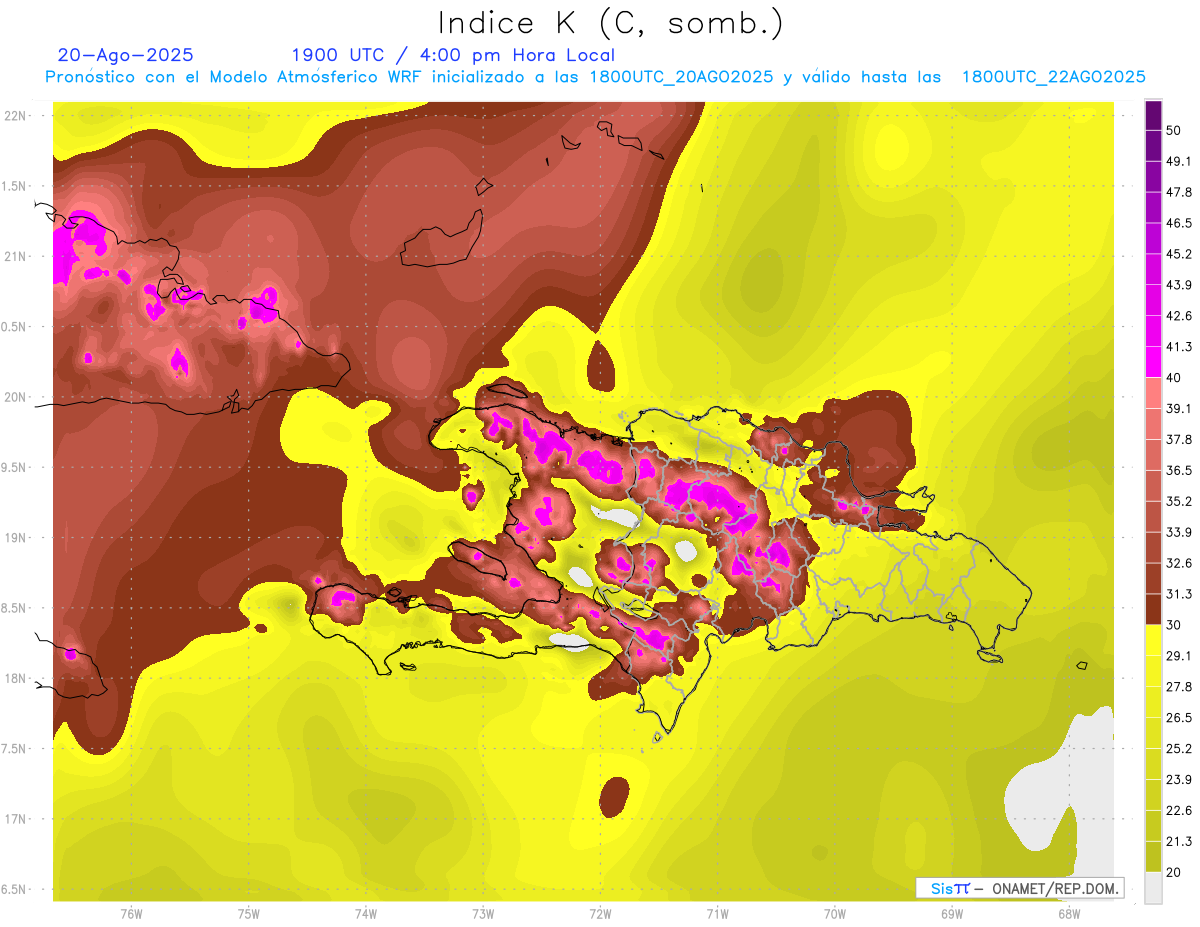The height and width of the screenshot is (927, 1200).
Task: Click the colorbar value '45.2'
Action: pyautogui.click(x=1178, y=254)
